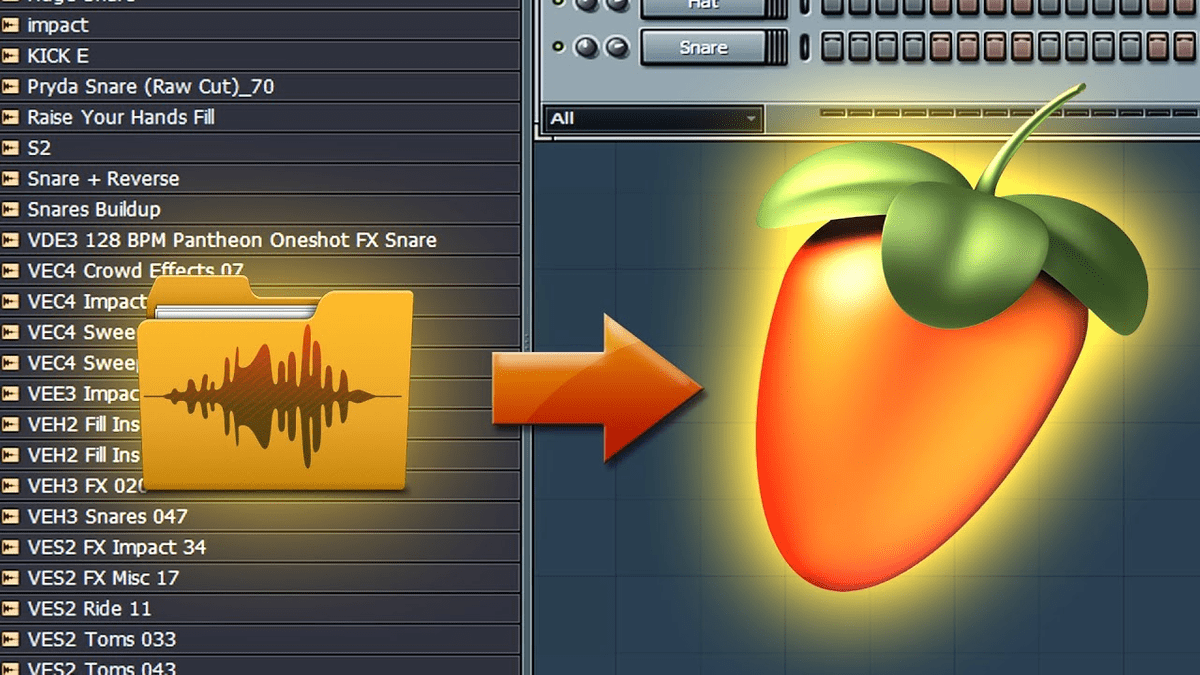This screenshot has width=1200, height=675.
Task: Toggle the first step of Snare row
Action: point(832,46)
